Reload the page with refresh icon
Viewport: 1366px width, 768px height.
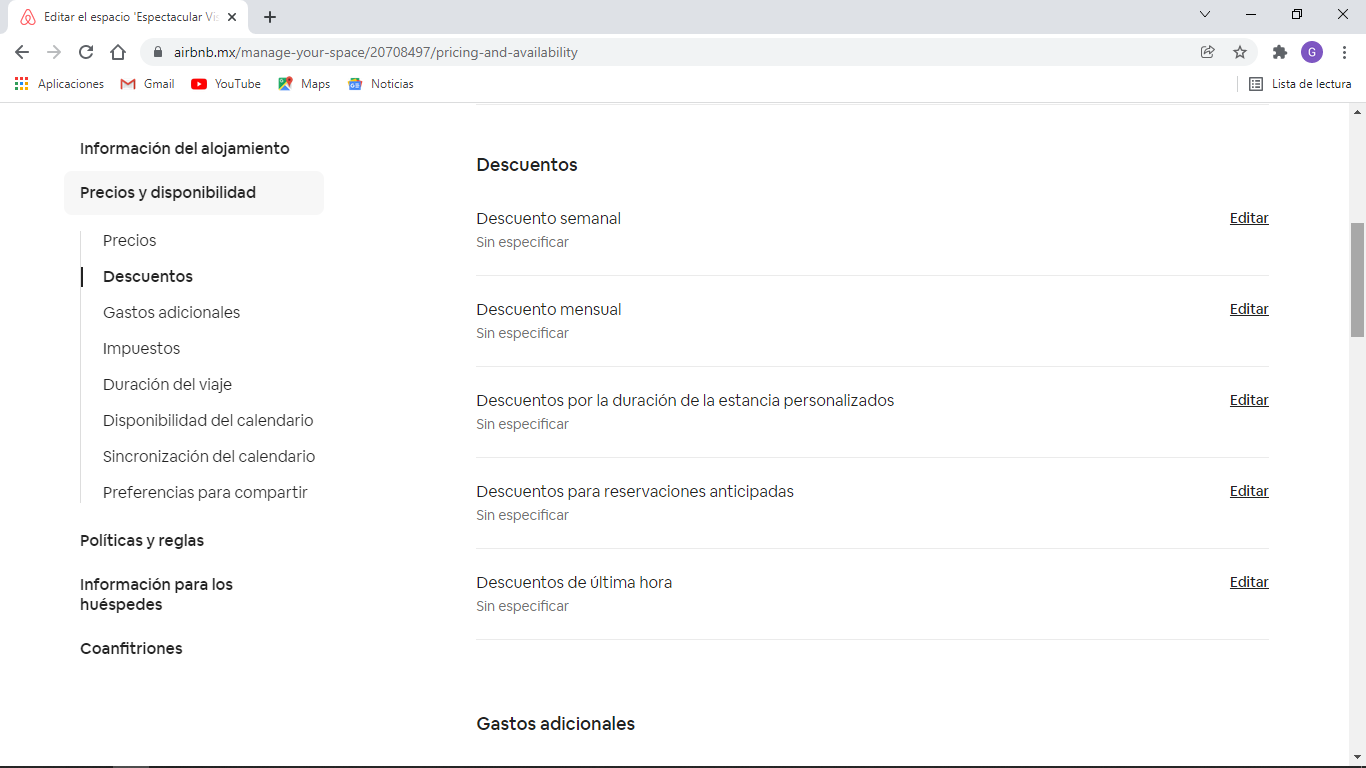[x=86, y=52]
